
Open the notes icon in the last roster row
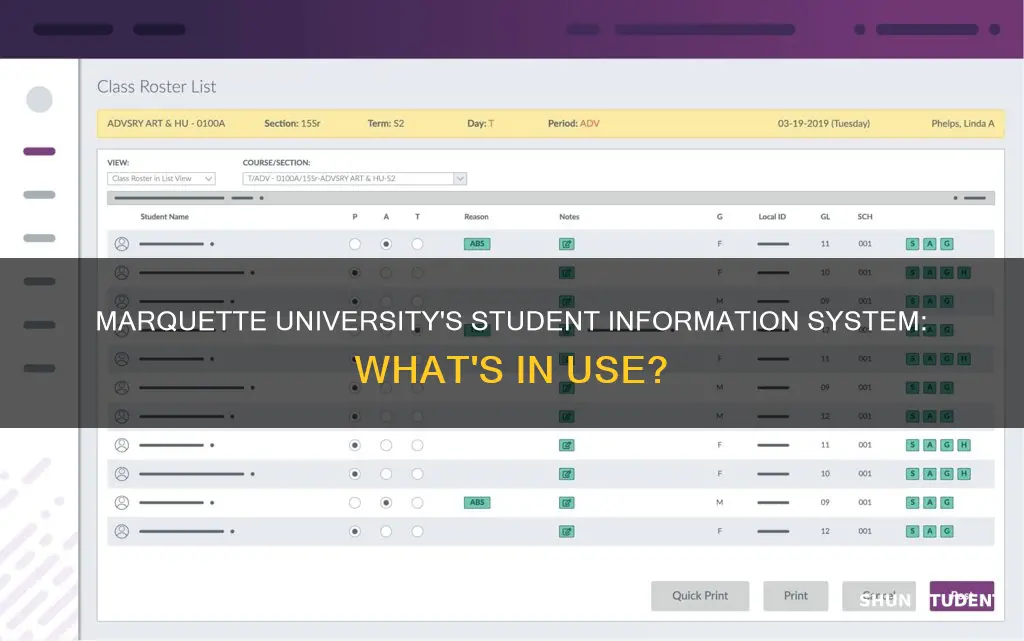pyautogui.click(x=566, y=531)
